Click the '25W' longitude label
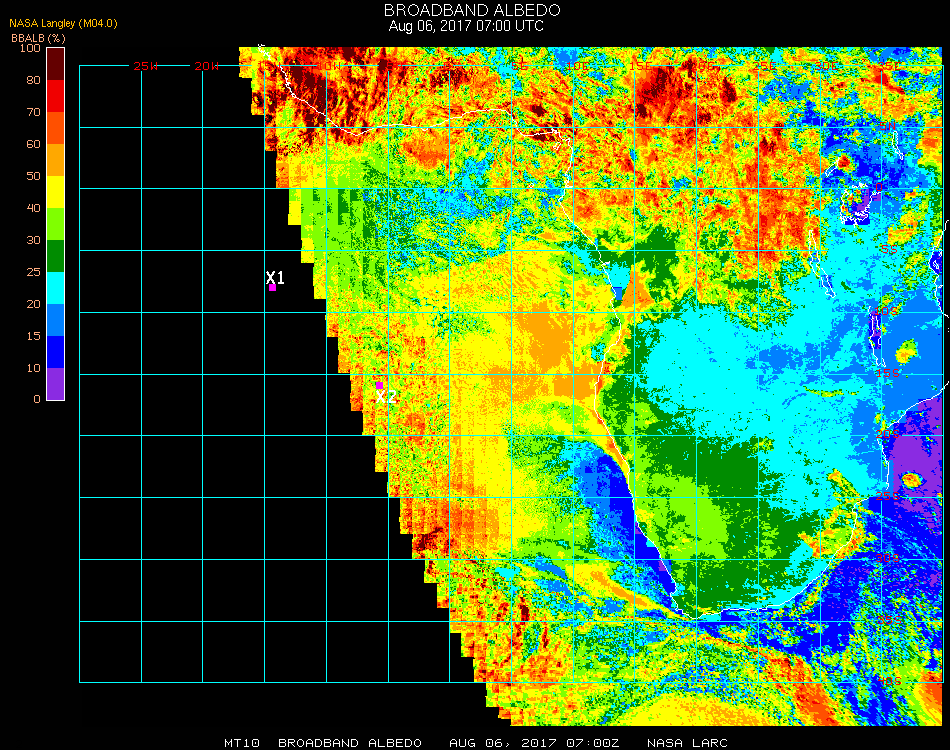Image resolution: width=950 pixels, height=750 pixels. coord(145,66)
